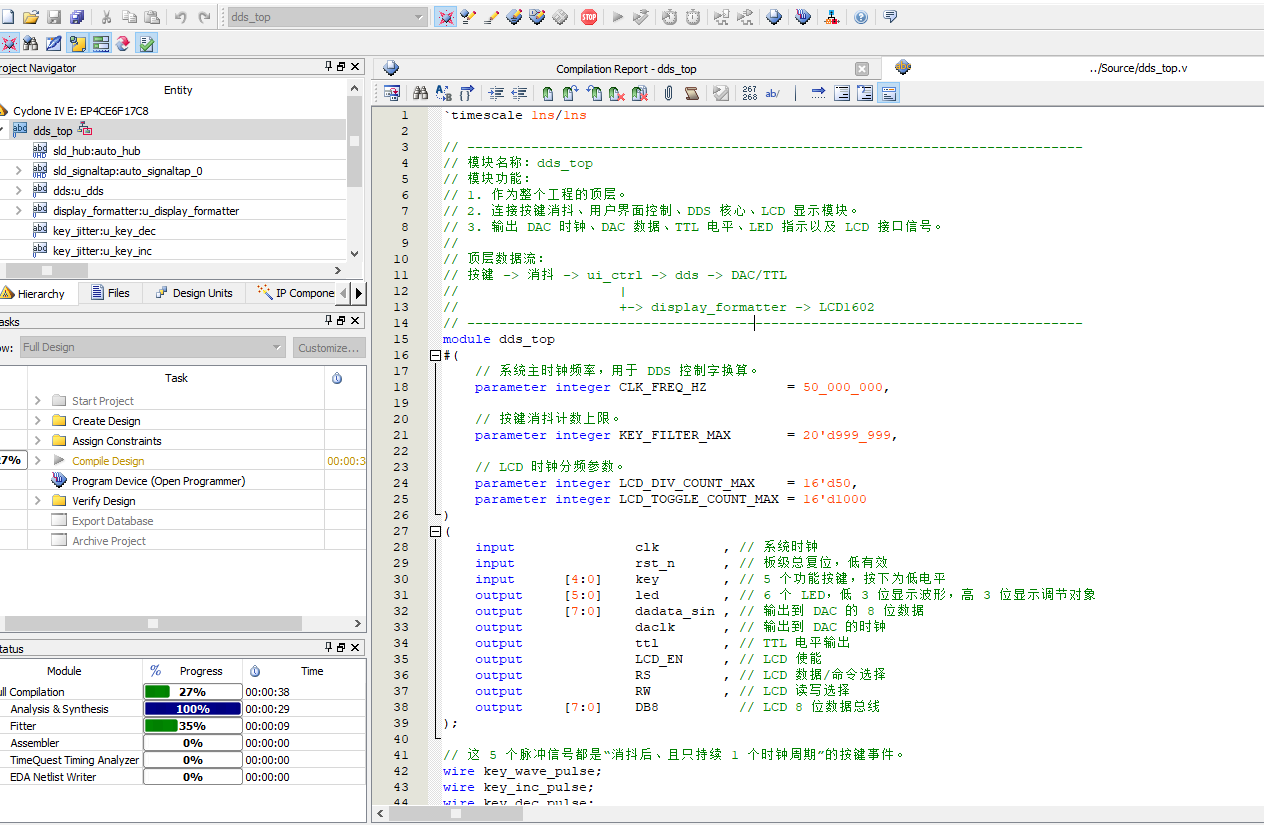Viewport: 1264px width, 825px height.
Task: Click the binoculars icon in the second toolbar row
Action: point(31,43)
